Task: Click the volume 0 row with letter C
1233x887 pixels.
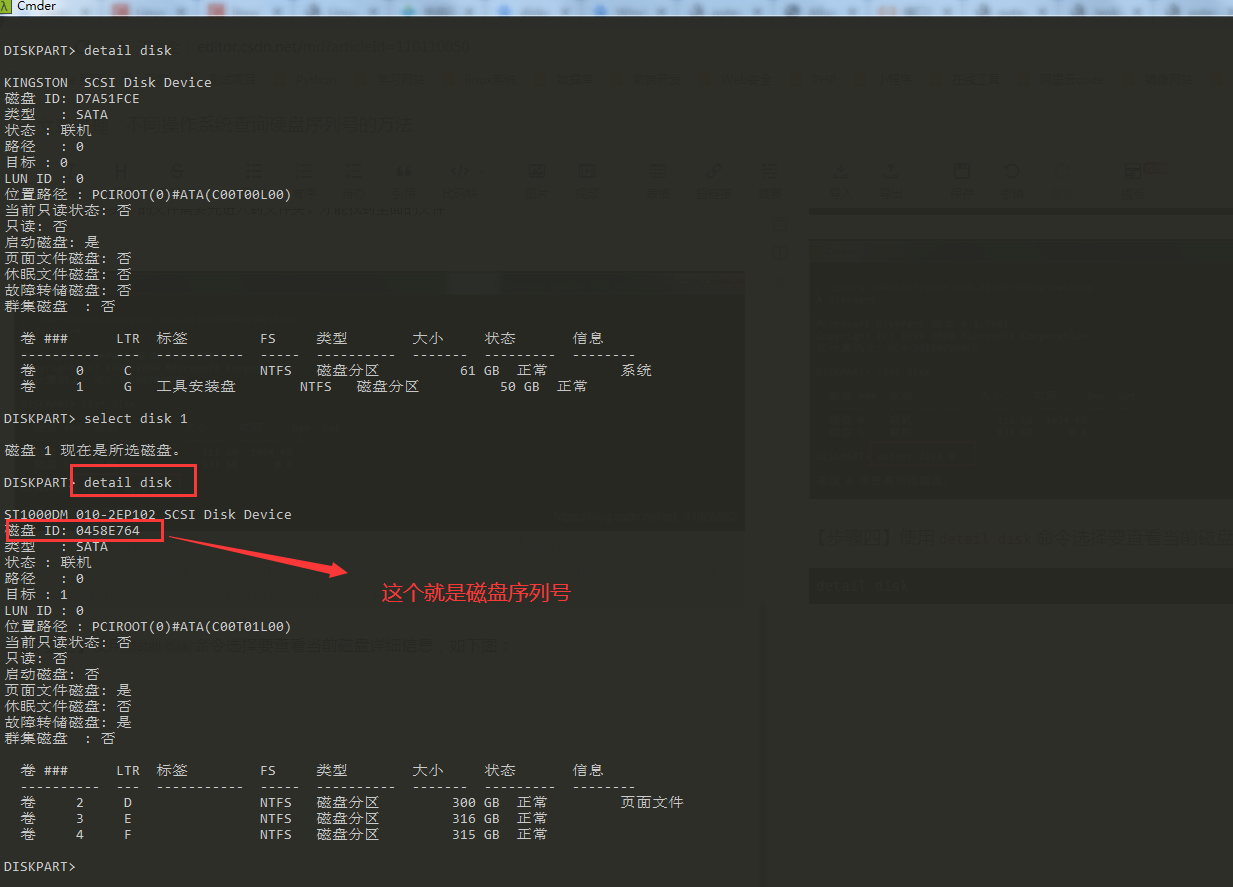Action: click(336, 370)
